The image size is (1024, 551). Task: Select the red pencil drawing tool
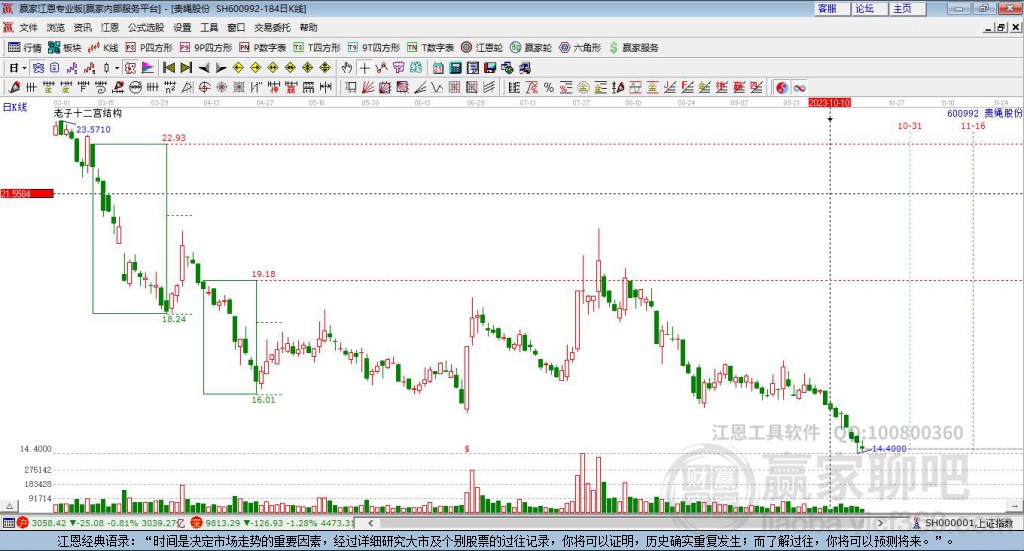pyautogui.click(x=14, y=87)
